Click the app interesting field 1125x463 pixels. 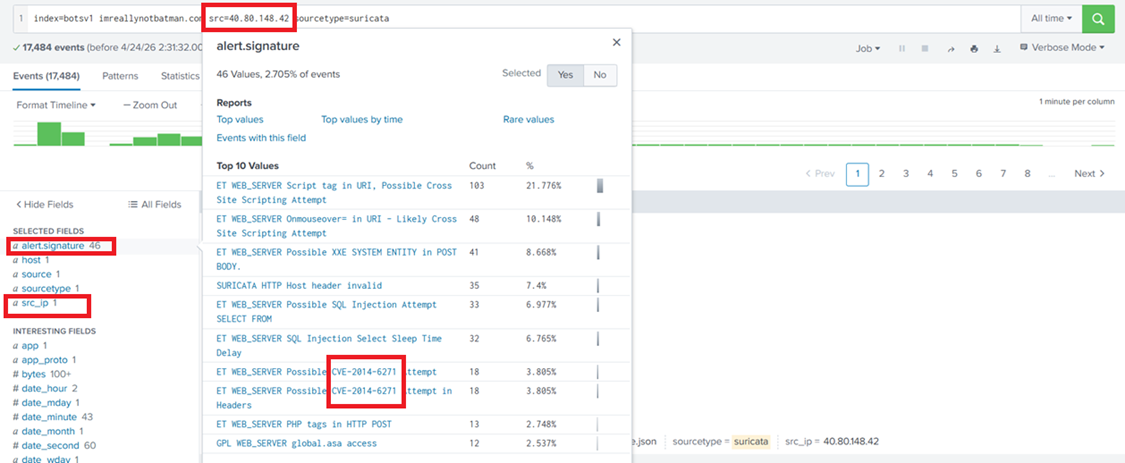[x=29, y=345]
